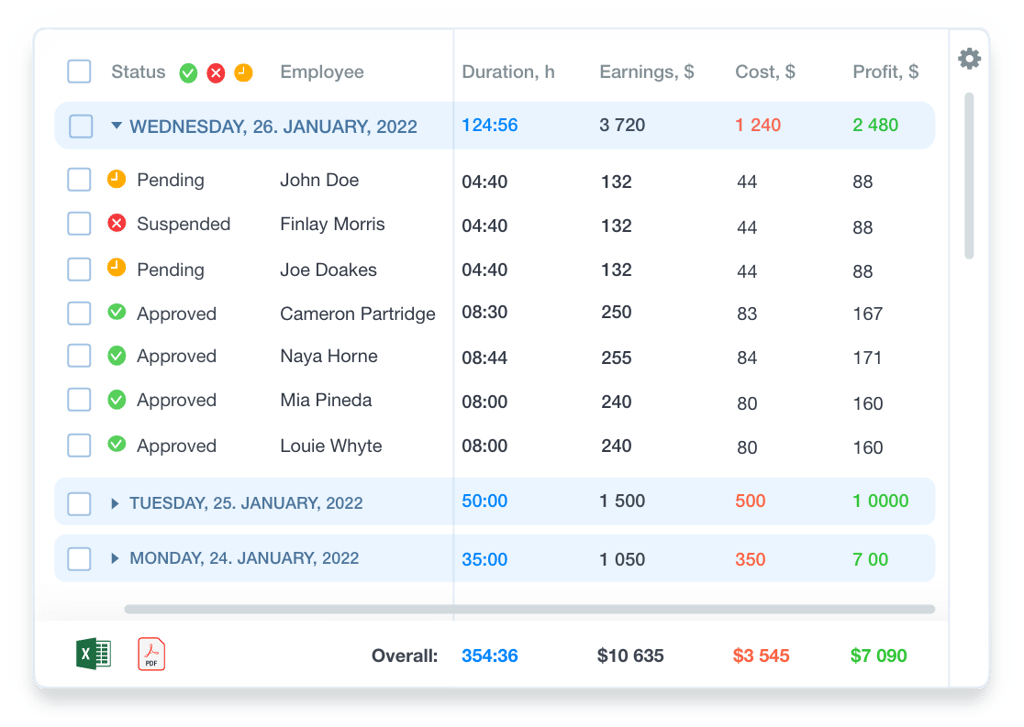Check the box for Cameron Partridge's row
1024x727 pixels.
[79, 313]
